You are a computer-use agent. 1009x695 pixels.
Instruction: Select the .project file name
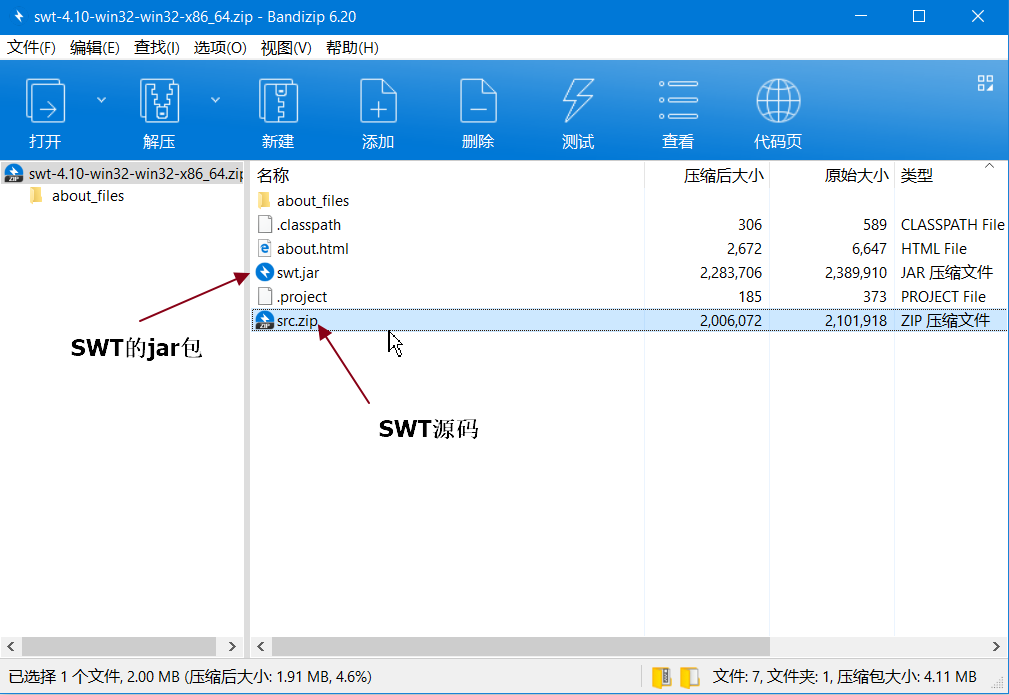coord(302,297)
